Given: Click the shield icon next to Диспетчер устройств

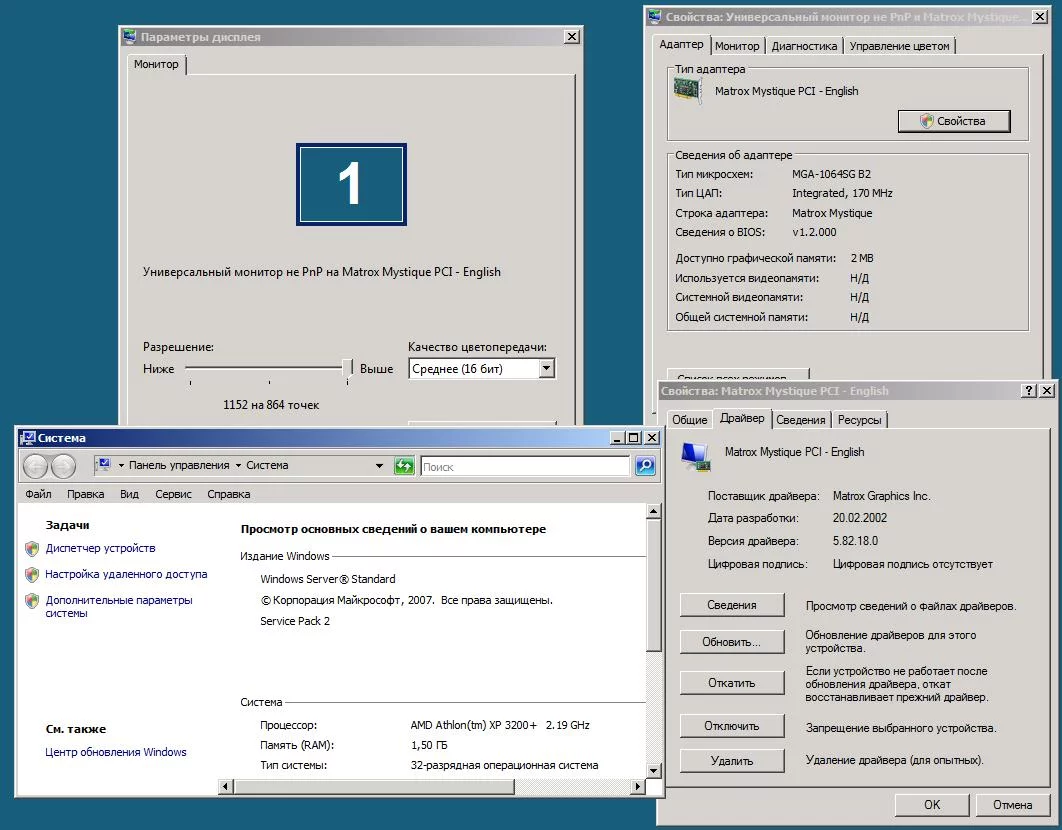Looking at the screenshot, I should point(32,548).
